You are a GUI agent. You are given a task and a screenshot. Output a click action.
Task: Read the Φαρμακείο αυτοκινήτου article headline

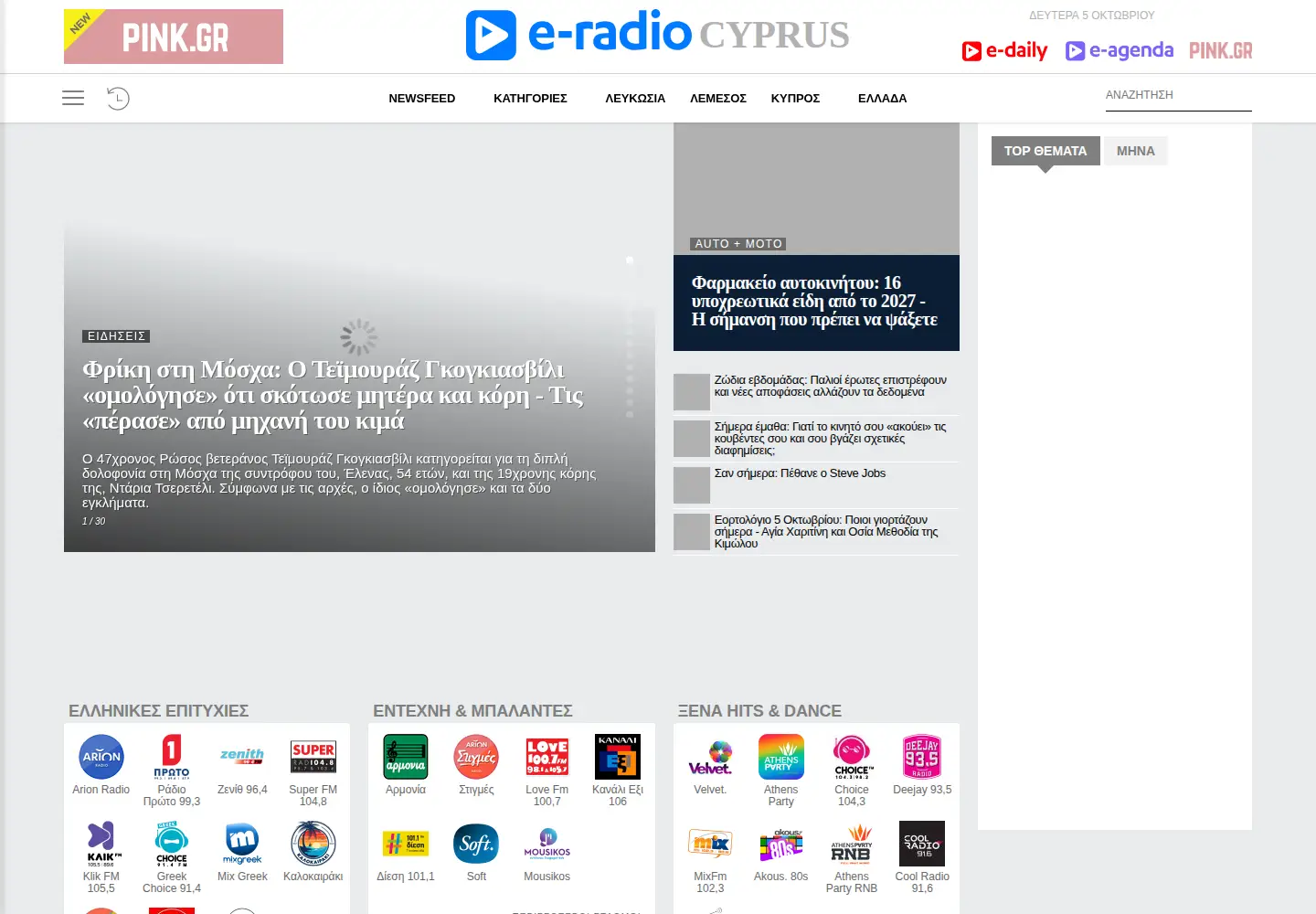tap(814, 302)
